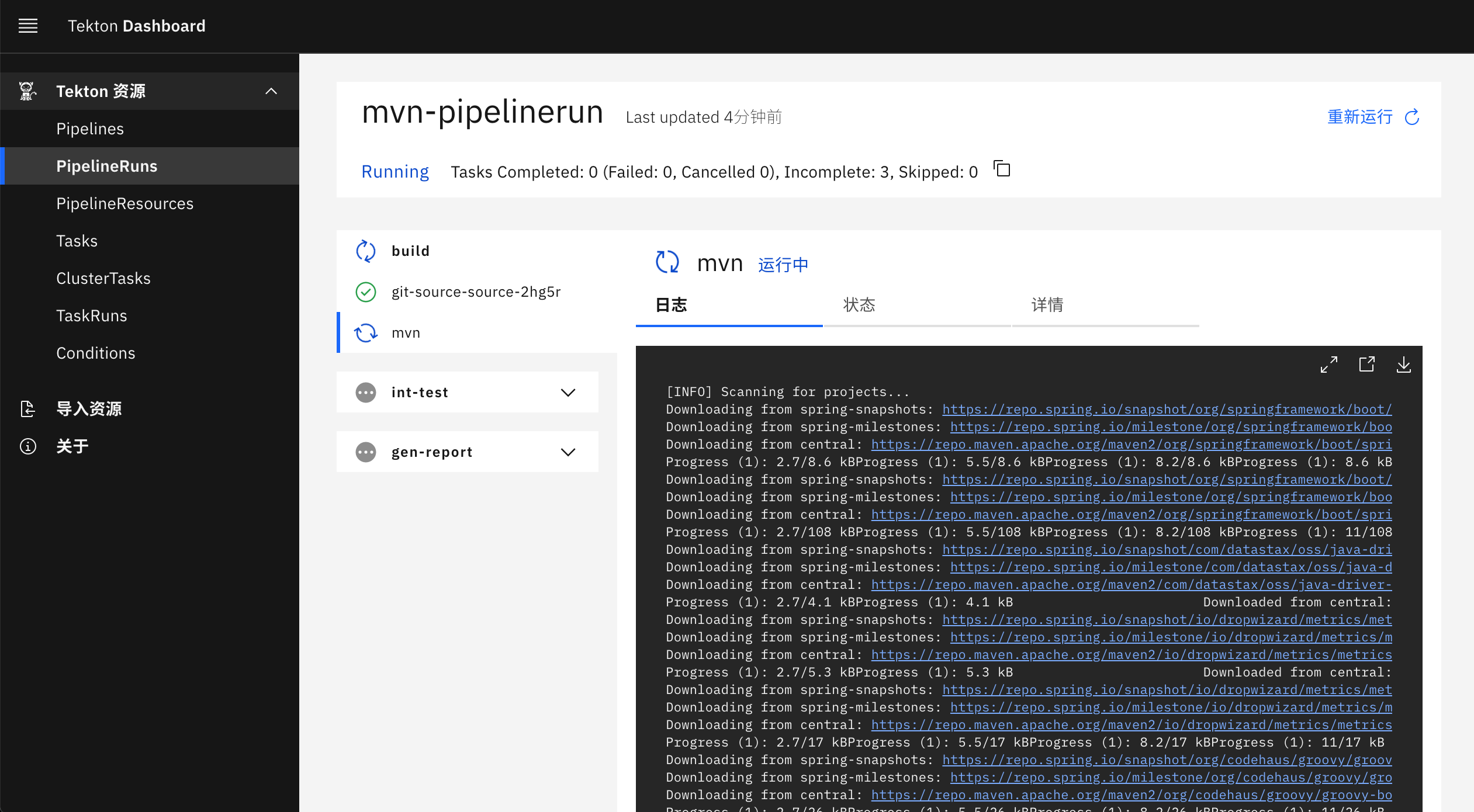Click the int-test pending status icon
Screen dimensions: 1474x812
click(366, 392)
